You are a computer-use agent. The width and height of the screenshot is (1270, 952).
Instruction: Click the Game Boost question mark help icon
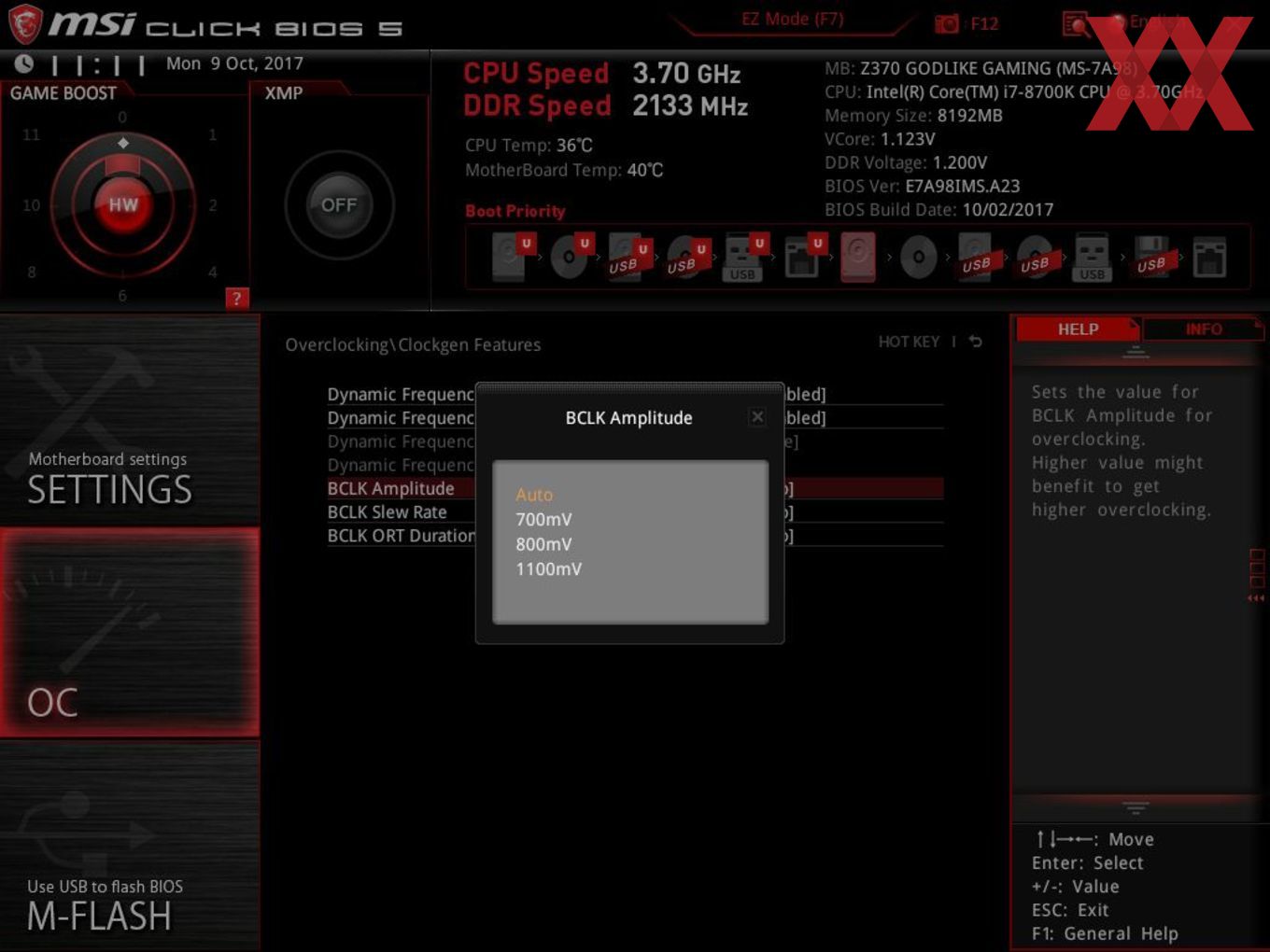pos(237,298)
